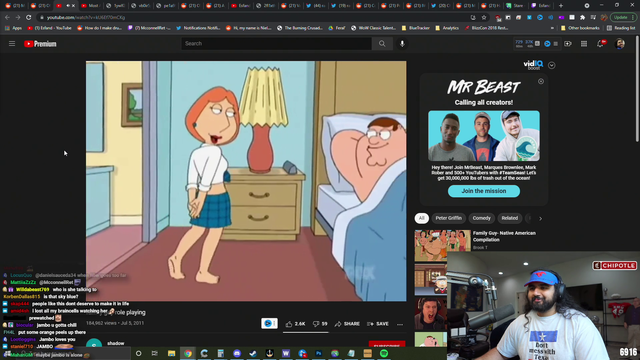The height and width of the screenshot is (360, 640).
Task: Open Family Guy Native American Compilation thumbnail
Action: click(442, 245)
